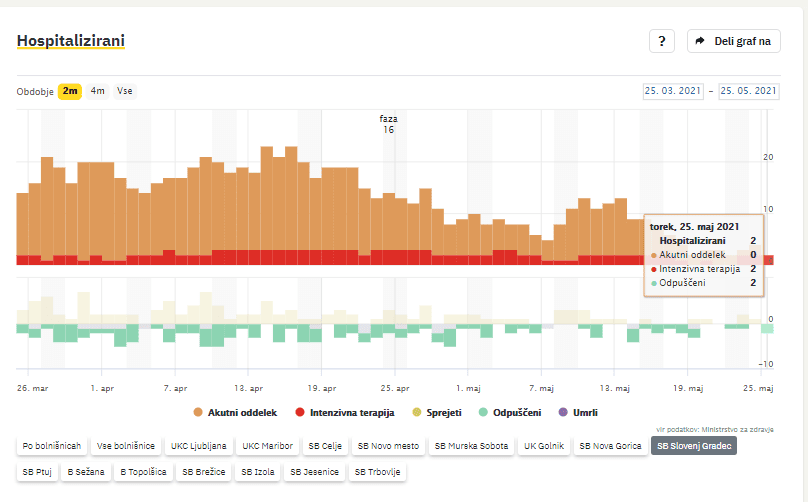Select the 2m period option
Screen dimensions: 808x502
tap(69, 91)
